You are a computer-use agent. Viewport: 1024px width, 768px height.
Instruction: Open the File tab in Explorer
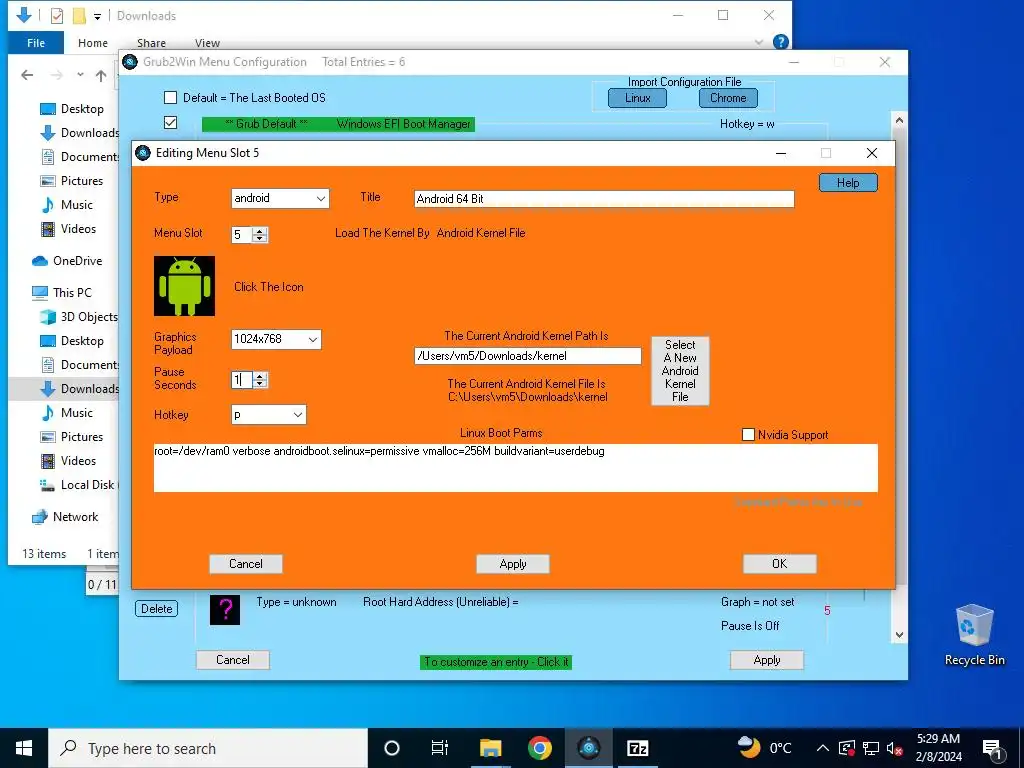(x=36, y=42)
